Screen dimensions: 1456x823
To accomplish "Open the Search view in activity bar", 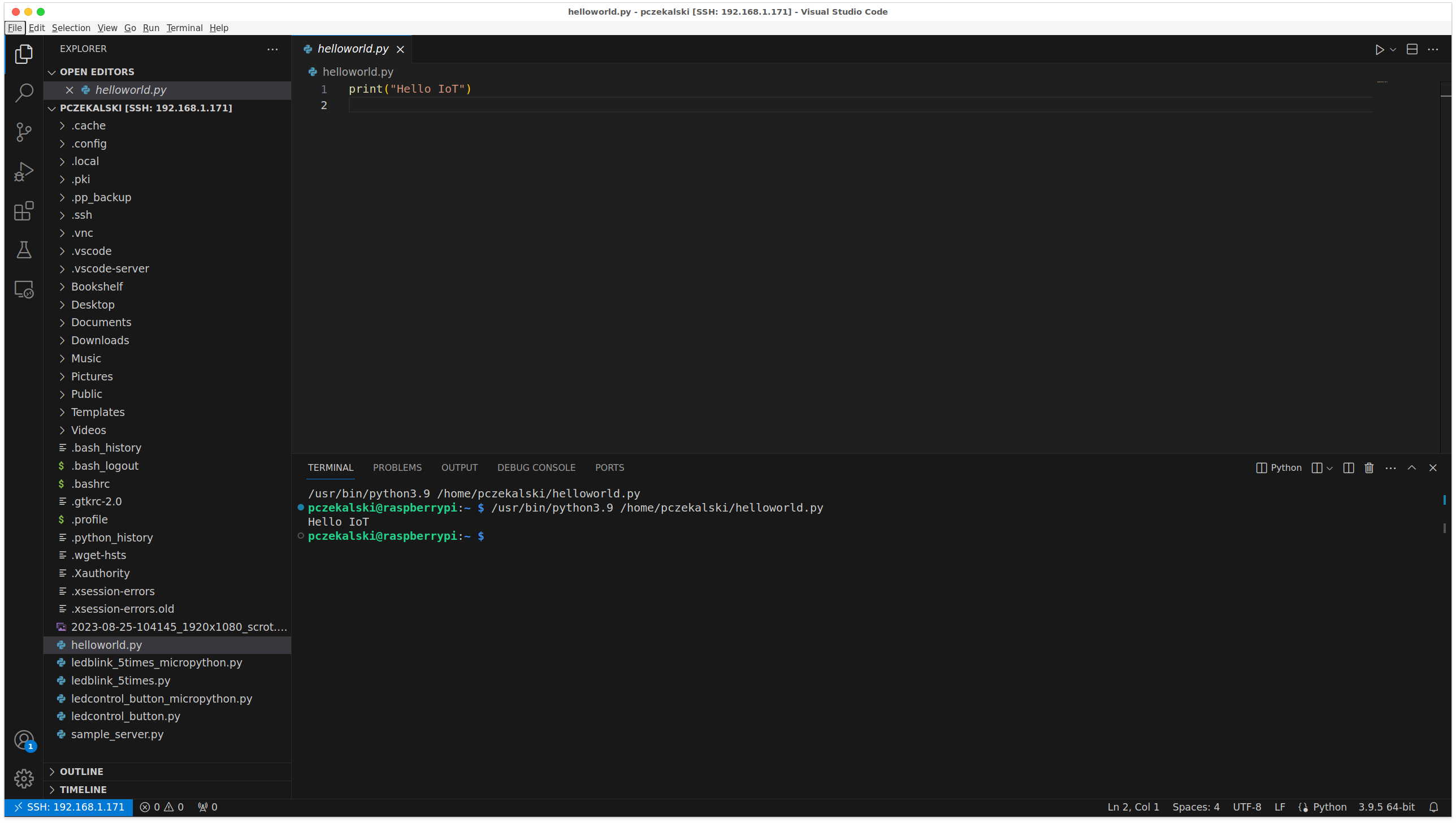I will coord(24,93).
